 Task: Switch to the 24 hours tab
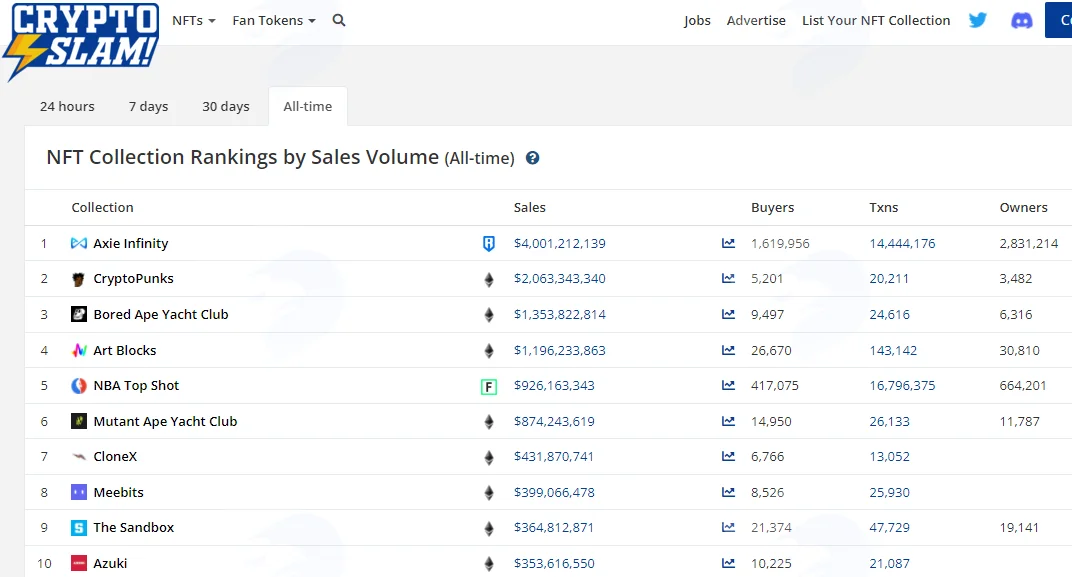67,107
